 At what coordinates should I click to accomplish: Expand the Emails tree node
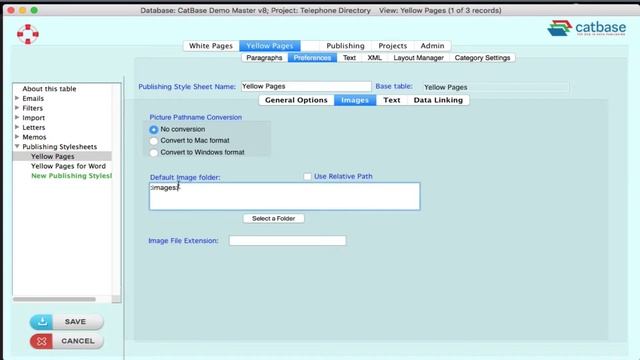(x=17, y=98)
